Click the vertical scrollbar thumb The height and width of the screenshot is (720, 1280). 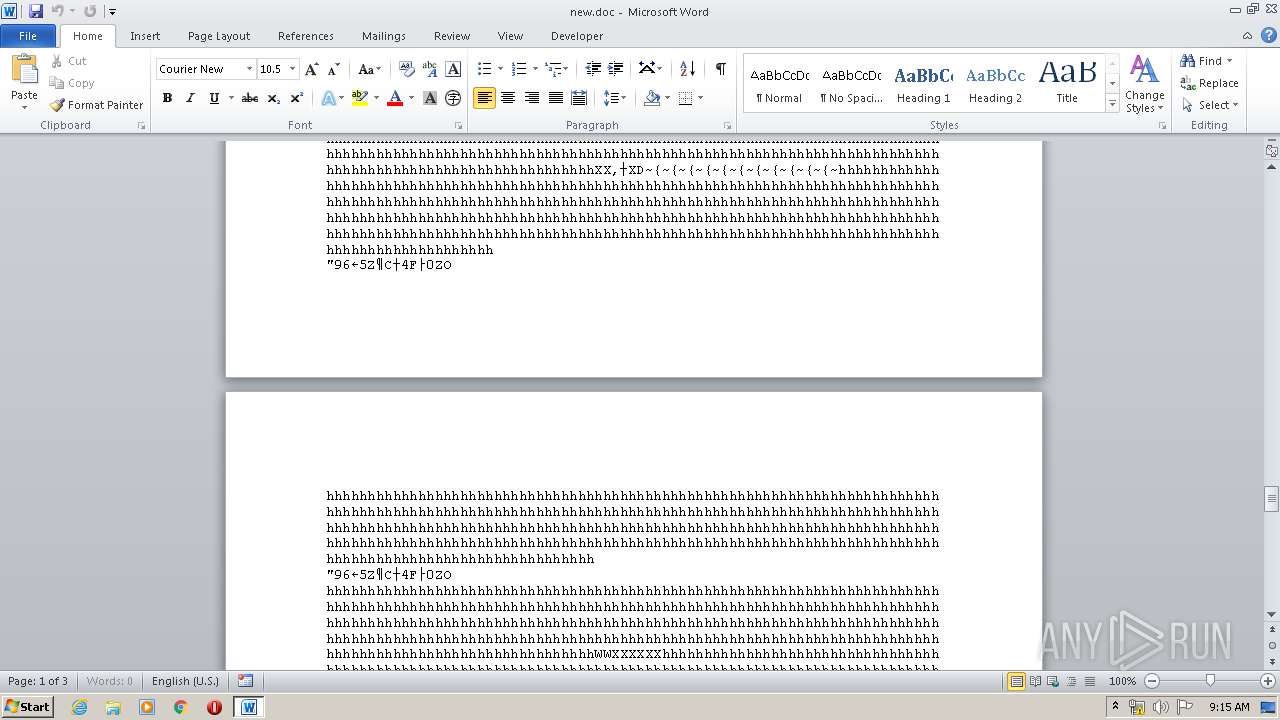(1271, 498)
